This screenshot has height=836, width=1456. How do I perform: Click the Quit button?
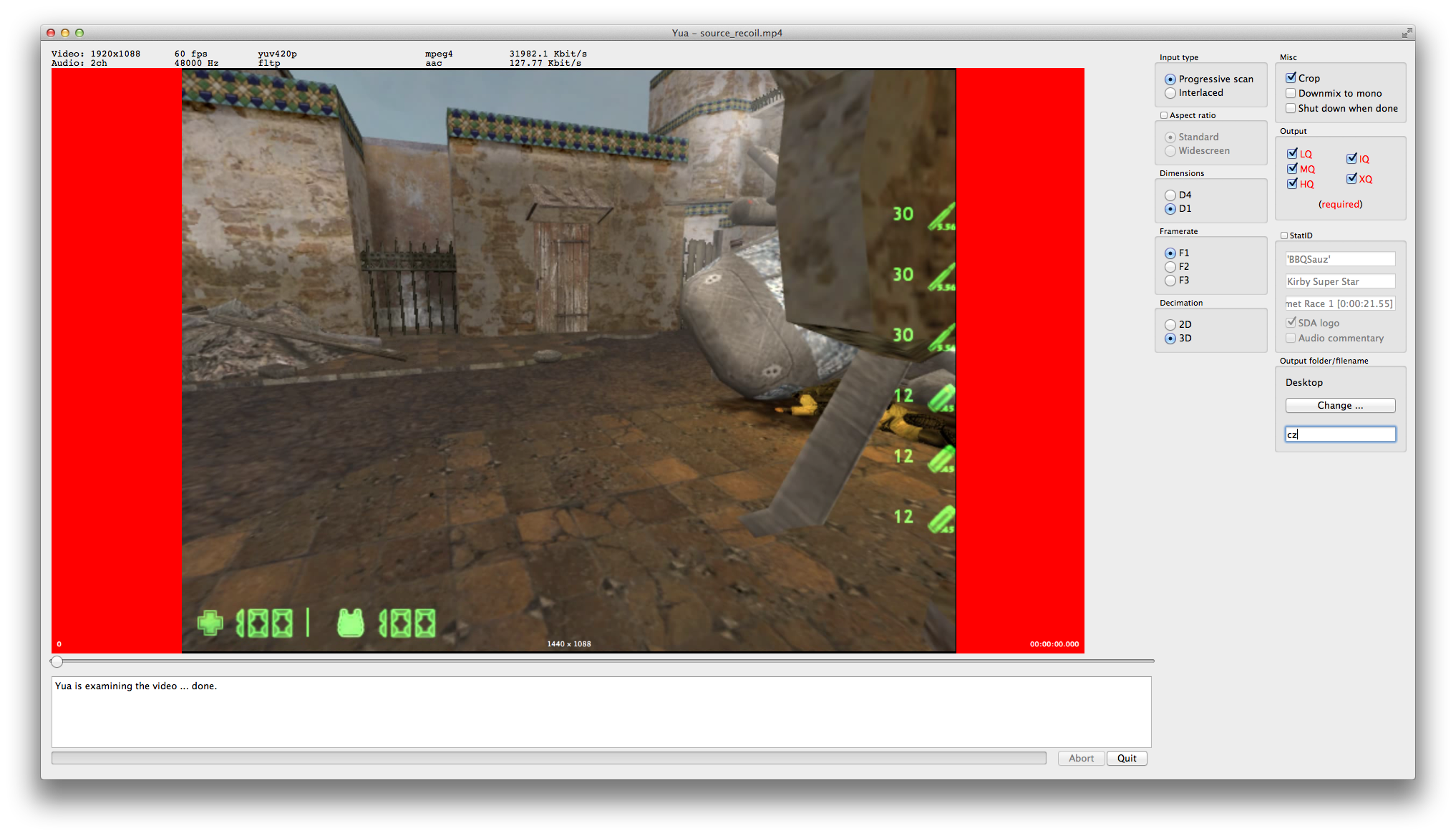(x=1127, y=758)
